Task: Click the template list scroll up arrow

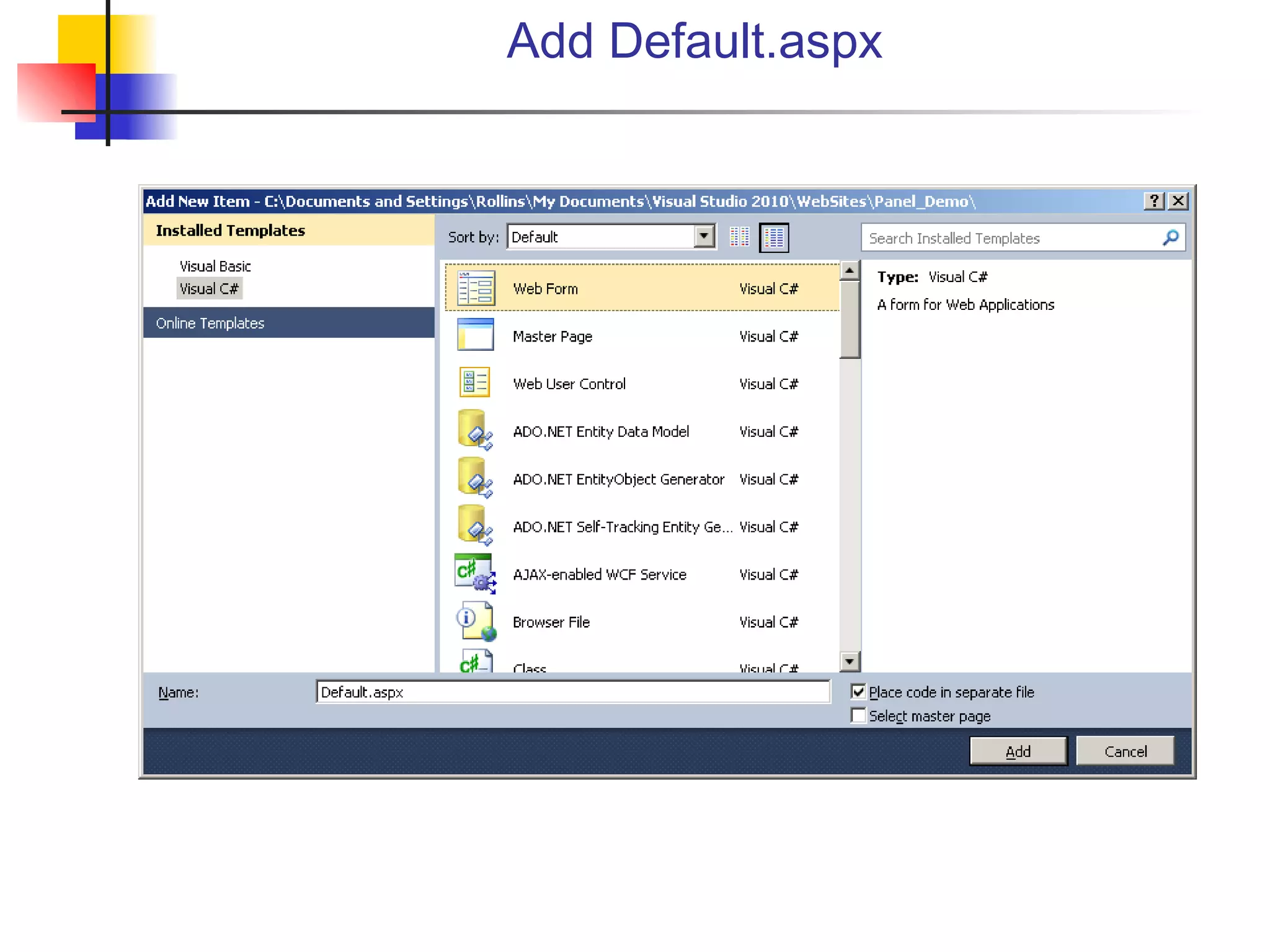Action: 850,271
